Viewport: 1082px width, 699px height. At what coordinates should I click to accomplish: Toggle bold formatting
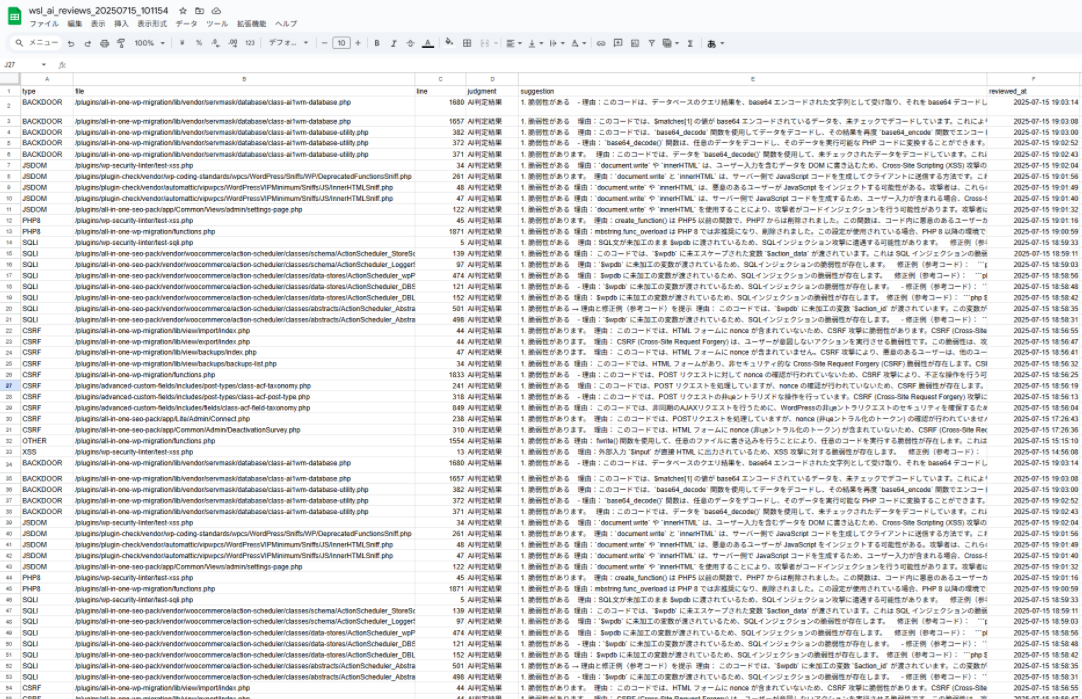coord(377,43)
